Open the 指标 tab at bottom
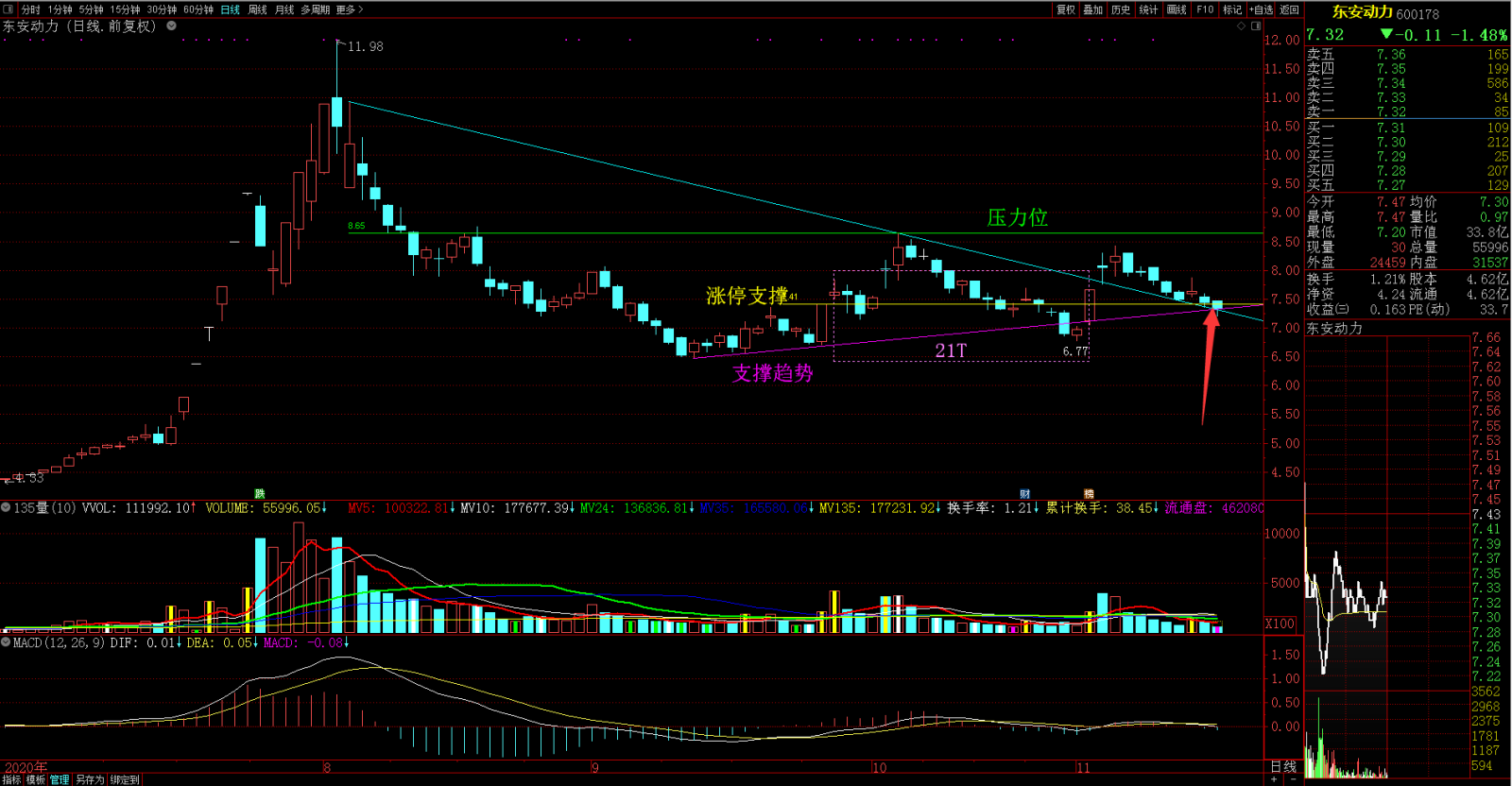The height and width of the screenshot is (786, 1512). 11,779
